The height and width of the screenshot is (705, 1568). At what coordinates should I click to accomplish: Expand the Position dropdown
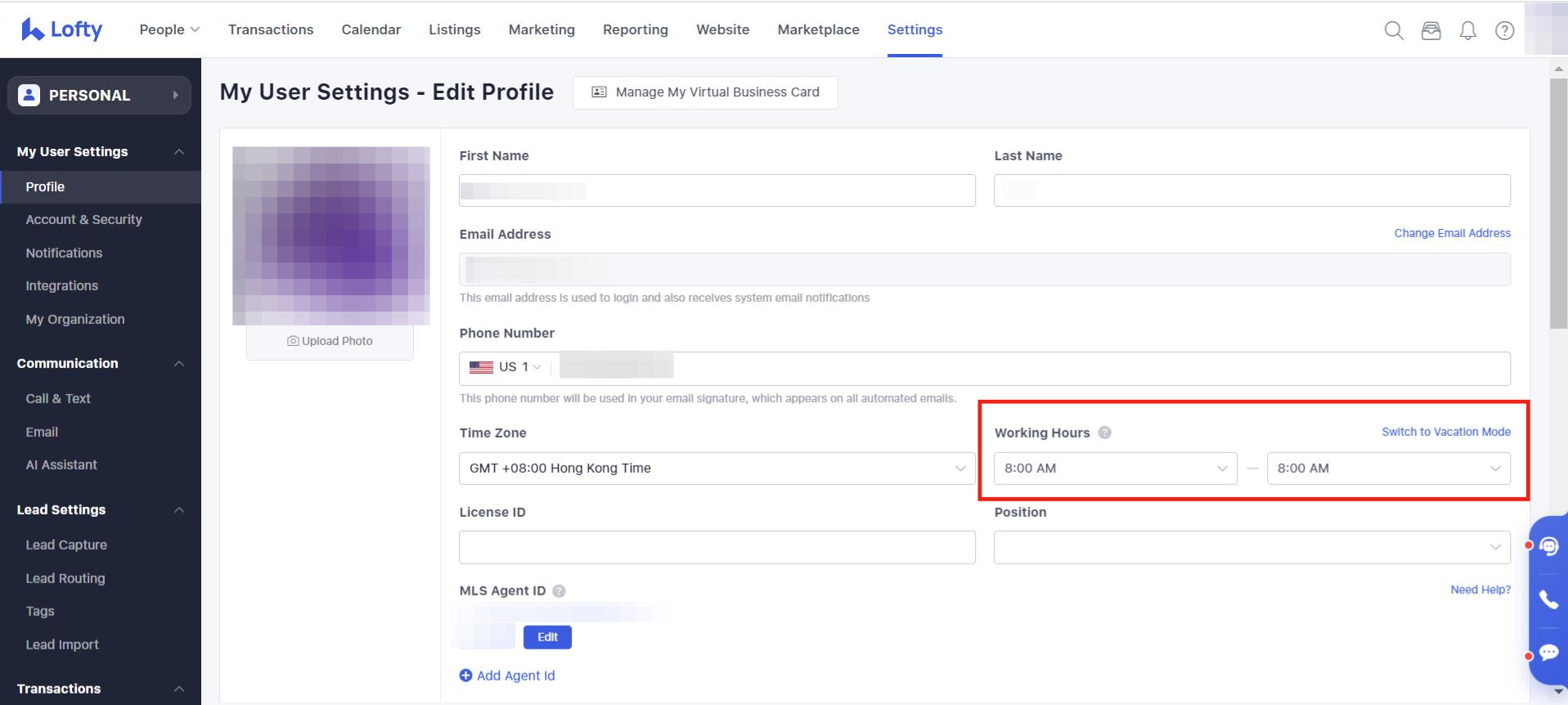(1251, 547)
